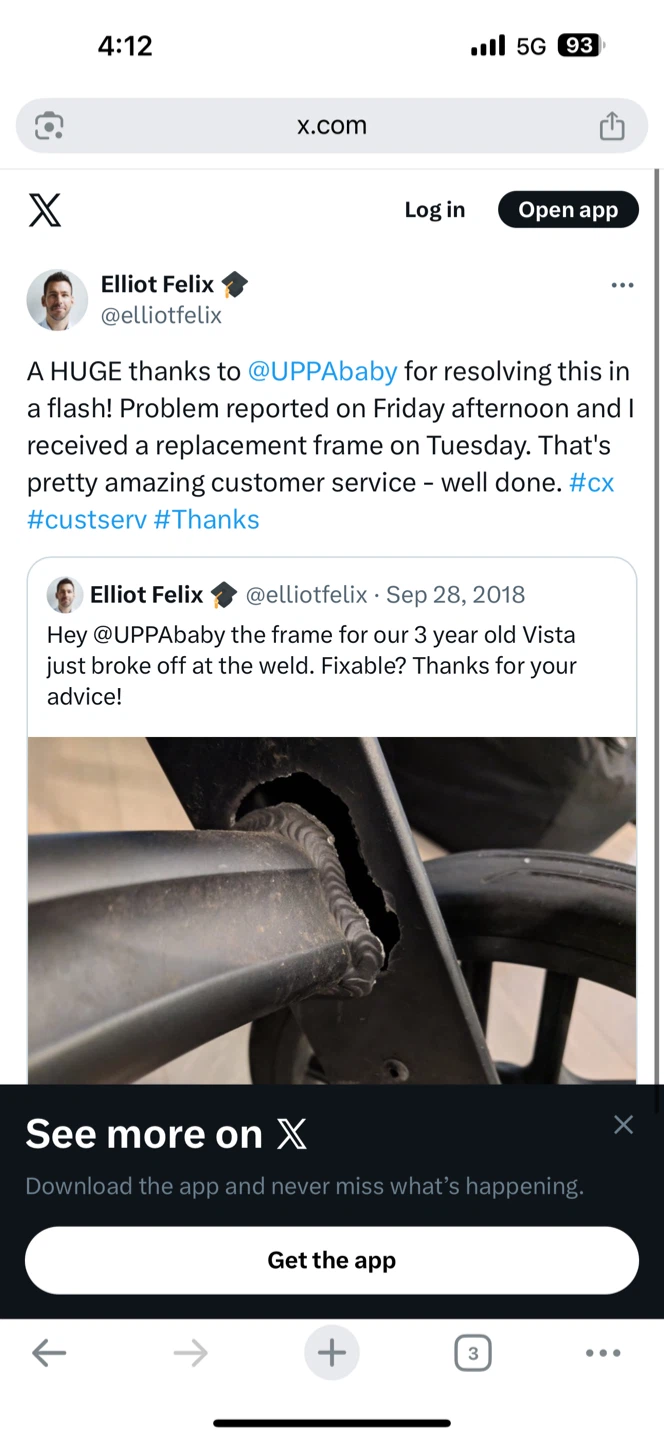
Task: Open the #Thanks hashtag link
Action: coord(206,519)
